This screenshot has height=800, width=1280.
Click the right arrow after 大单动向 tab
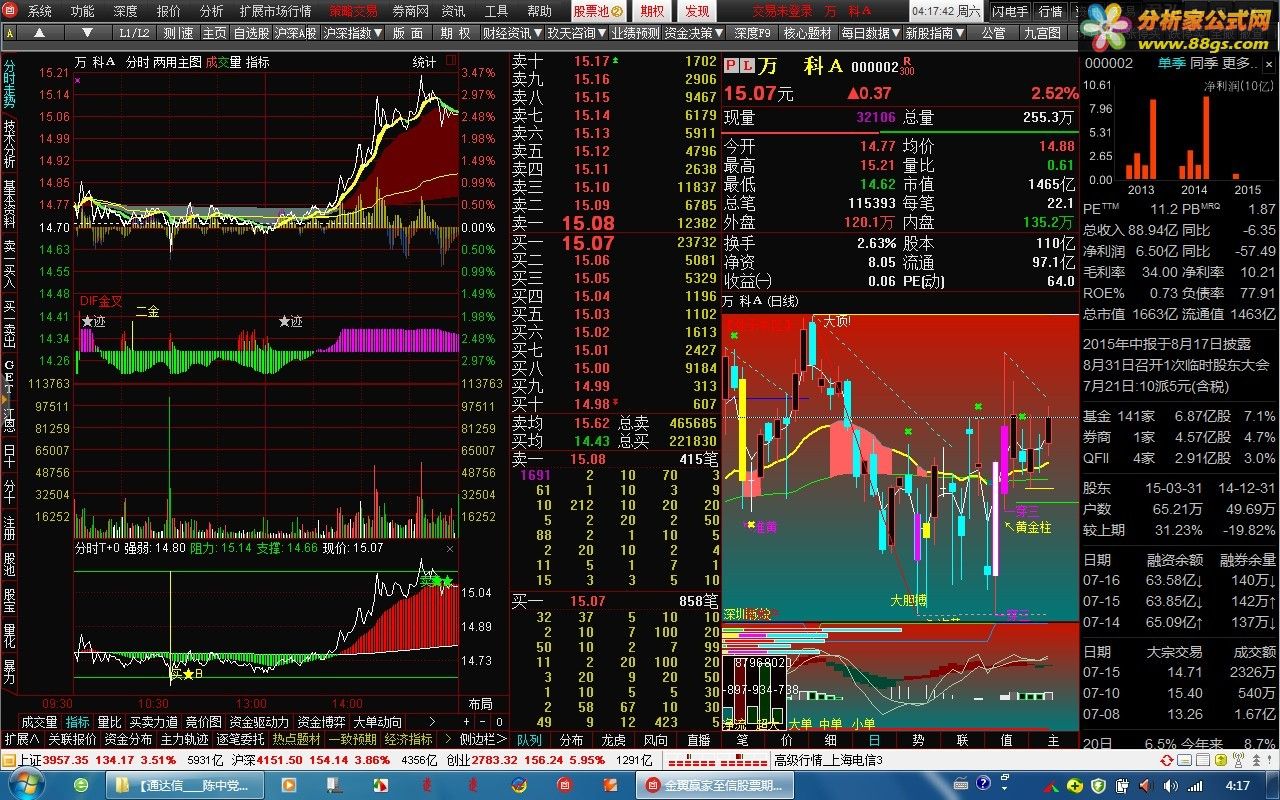(432, 722)
